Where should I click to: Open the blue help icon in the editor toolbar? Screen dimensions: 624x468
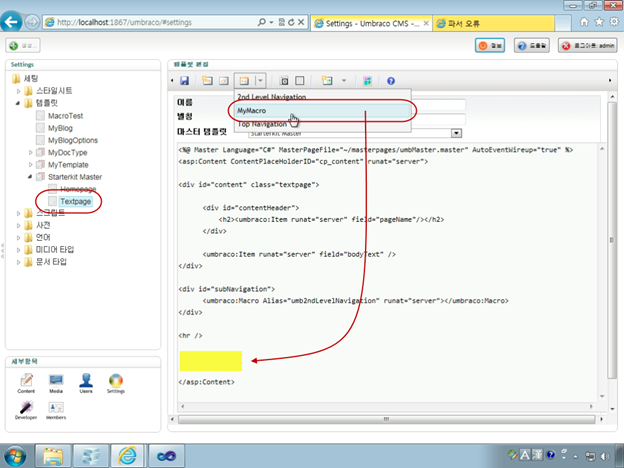(391, 81)
